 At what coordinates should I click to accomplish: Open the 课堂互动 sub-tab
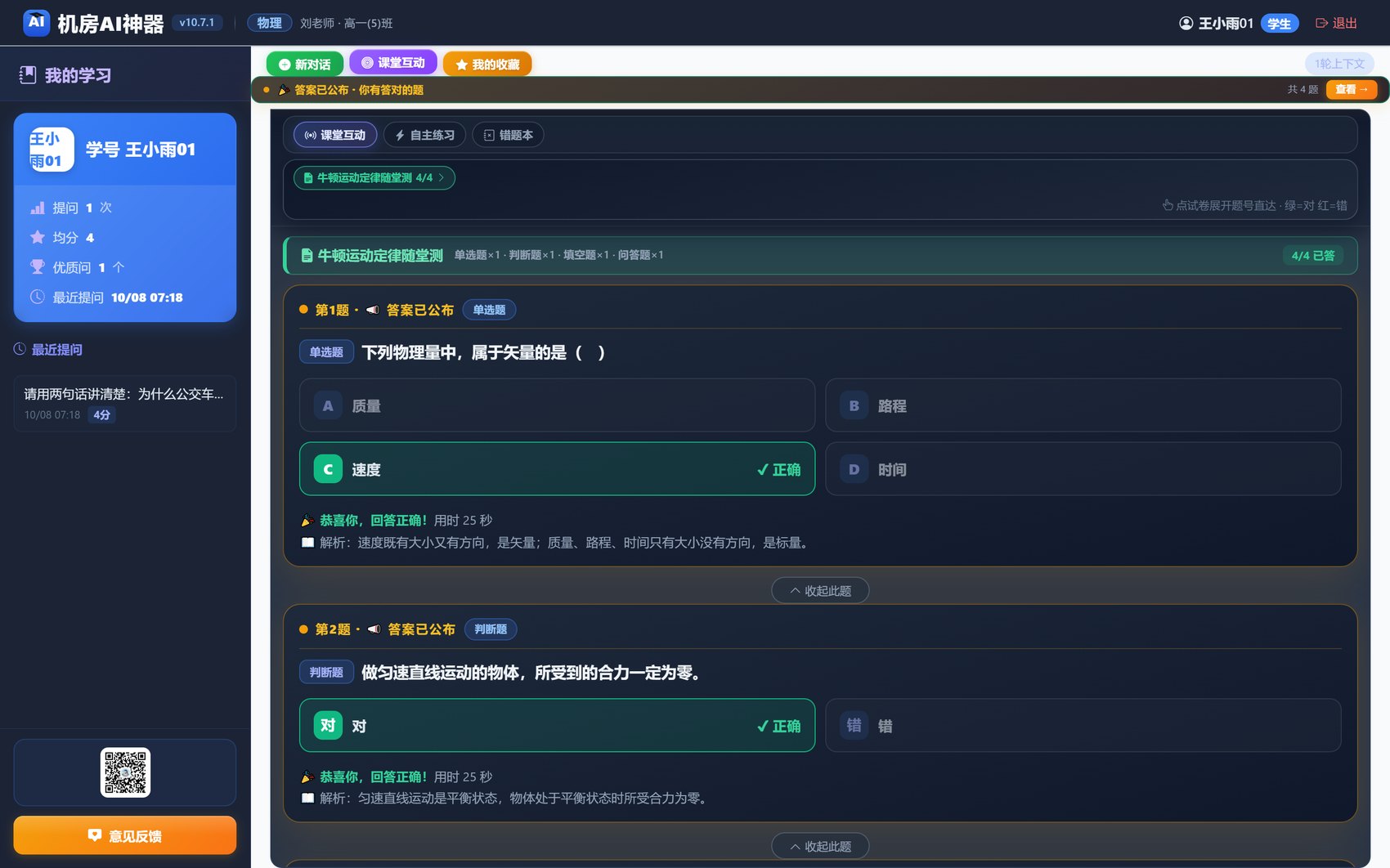click(335, 135)
